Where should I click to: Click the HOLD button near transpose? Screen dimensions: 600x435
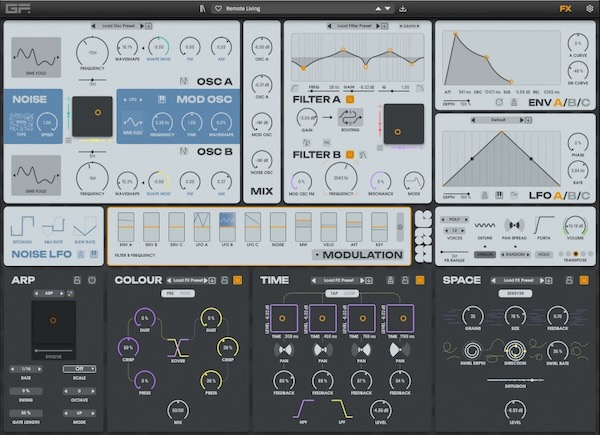pyautogui.click(x=544, y=254)
